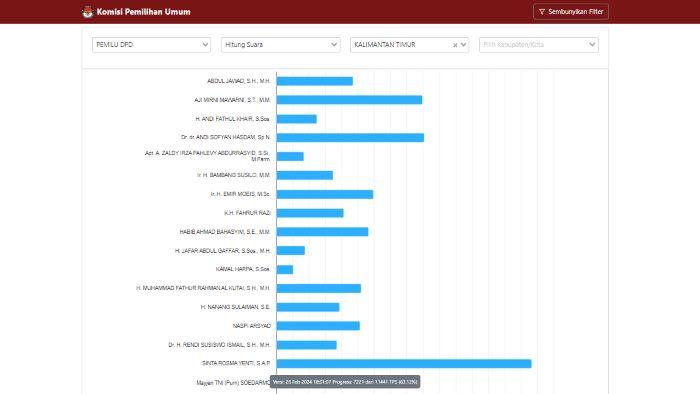Click the candidate name NAEPI ARSYAD
This screenshot has height=394, width=700.
click(252, 326)
